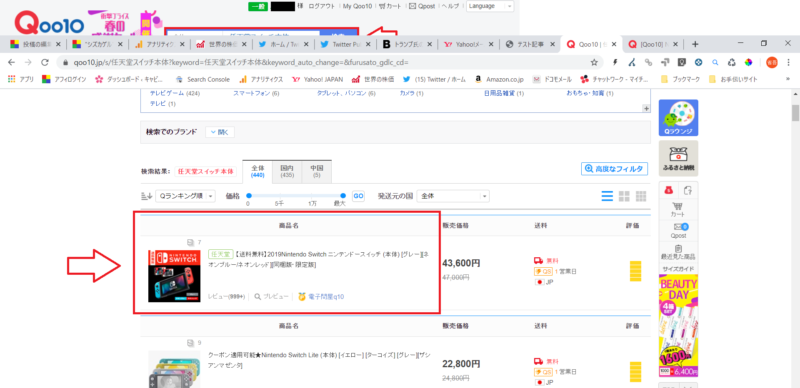Click the カメラ (1) category link

[412, 93]
